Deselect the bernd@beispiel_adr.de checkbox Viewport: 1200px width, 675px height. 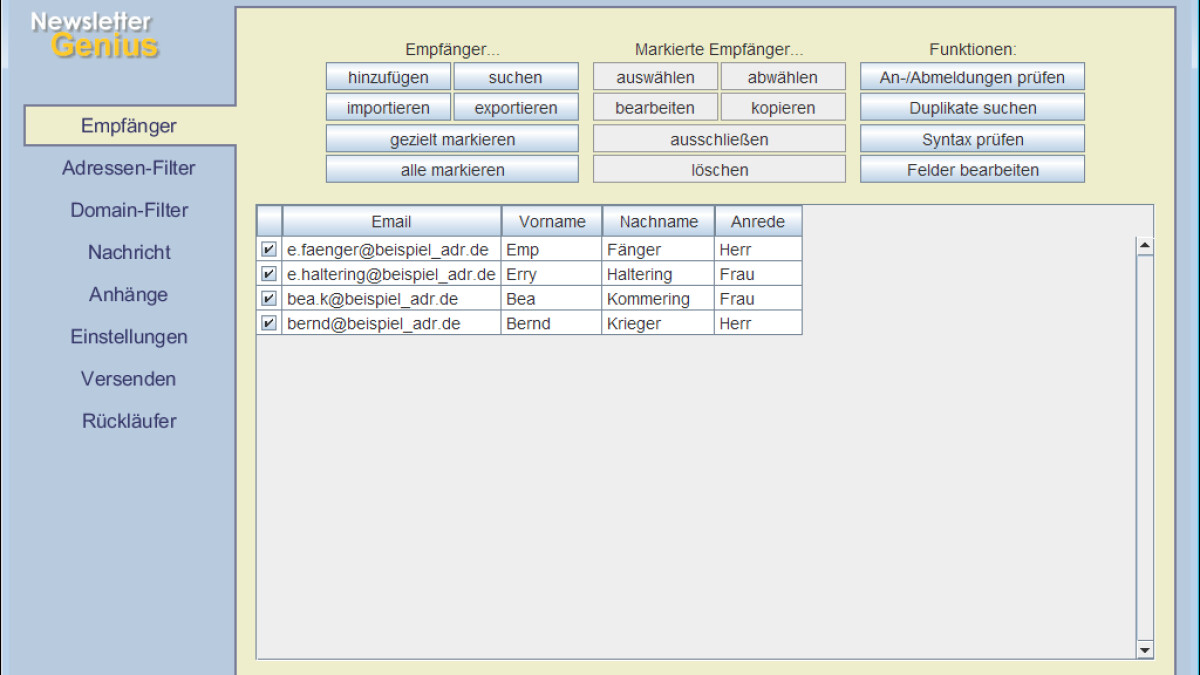point(268,323)
